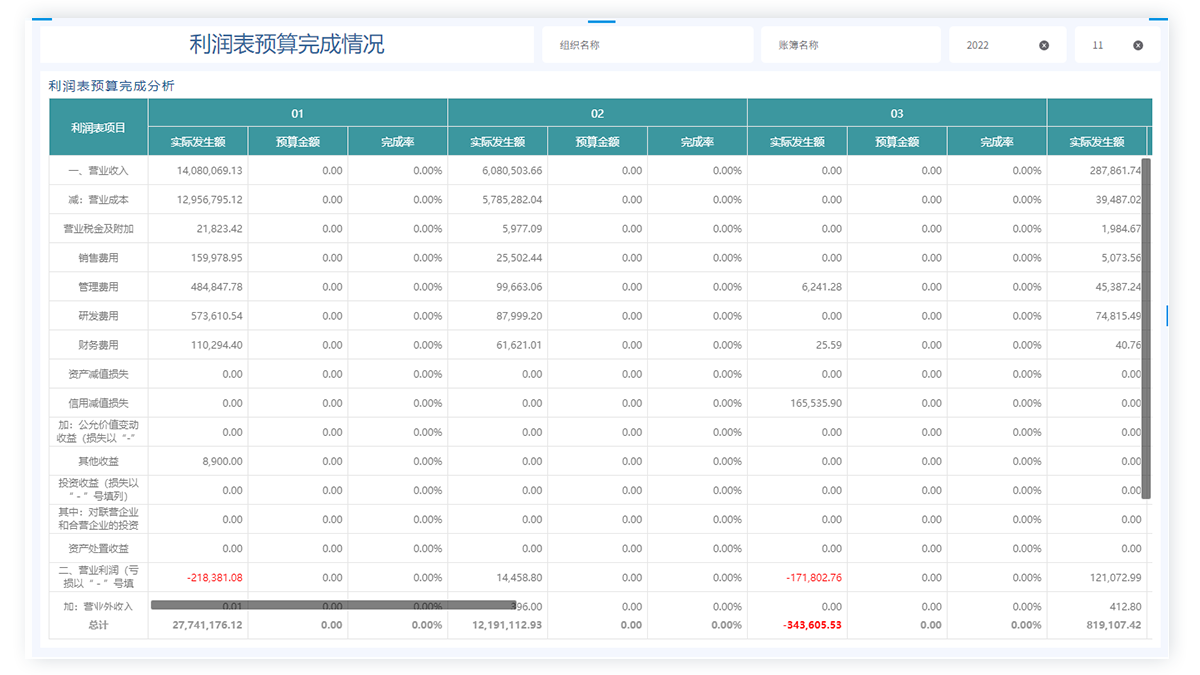The image size is (1200, 675).
Task: Sort by the 利润表项目 column header
Action: tap(99, 127)
